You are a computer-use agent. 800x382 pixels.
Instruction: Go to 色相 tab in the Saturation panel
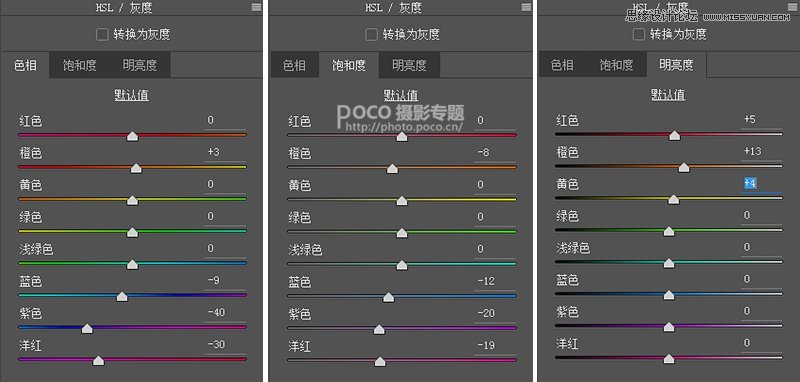[x=294, y=65]
